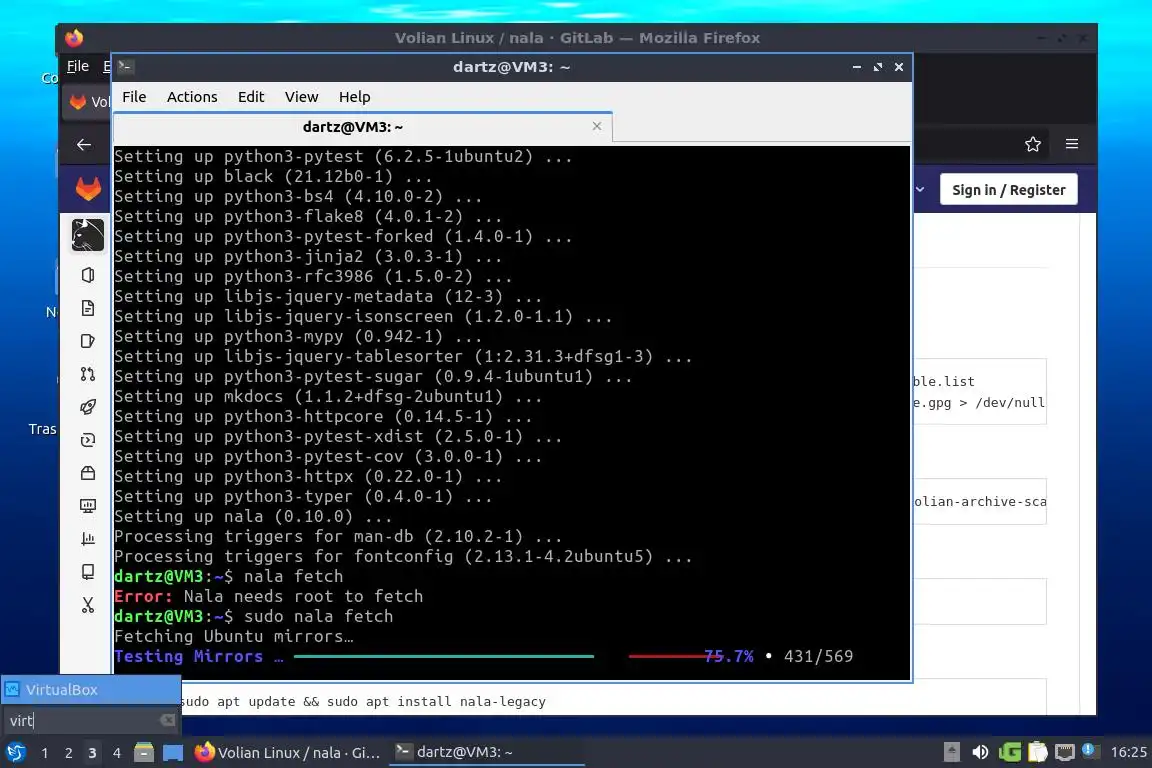Open the file manager icon in taskbar
Viewport: 1152px width, 768px height.
pos(144,753)
